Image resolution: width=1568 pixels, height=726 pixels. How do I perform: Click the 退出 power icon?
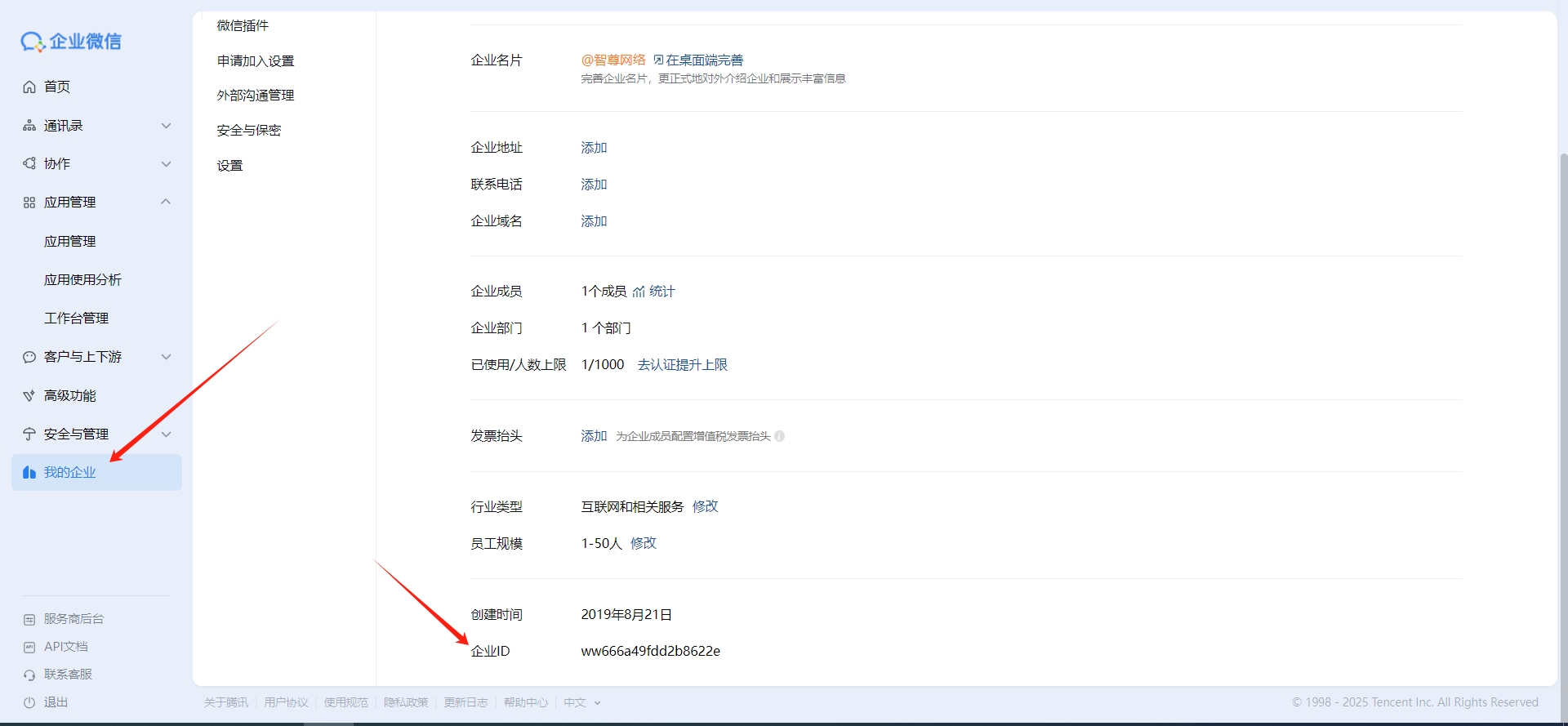point(29,702)
